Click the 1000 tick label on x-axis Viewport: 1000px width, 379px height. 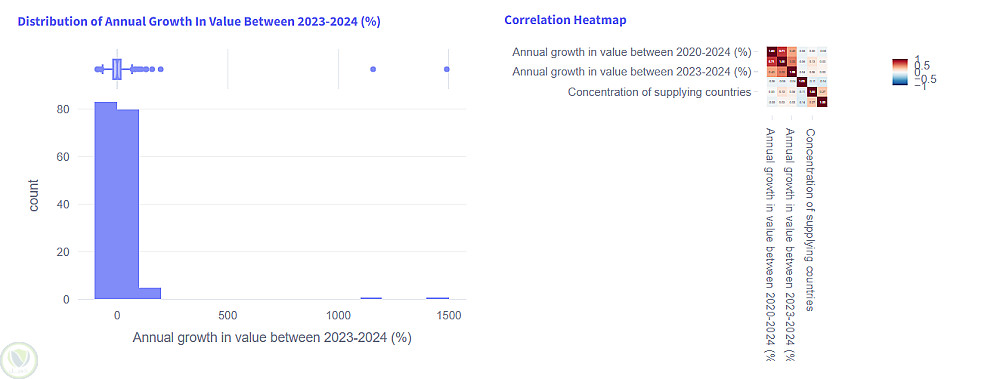click(338, 316)
